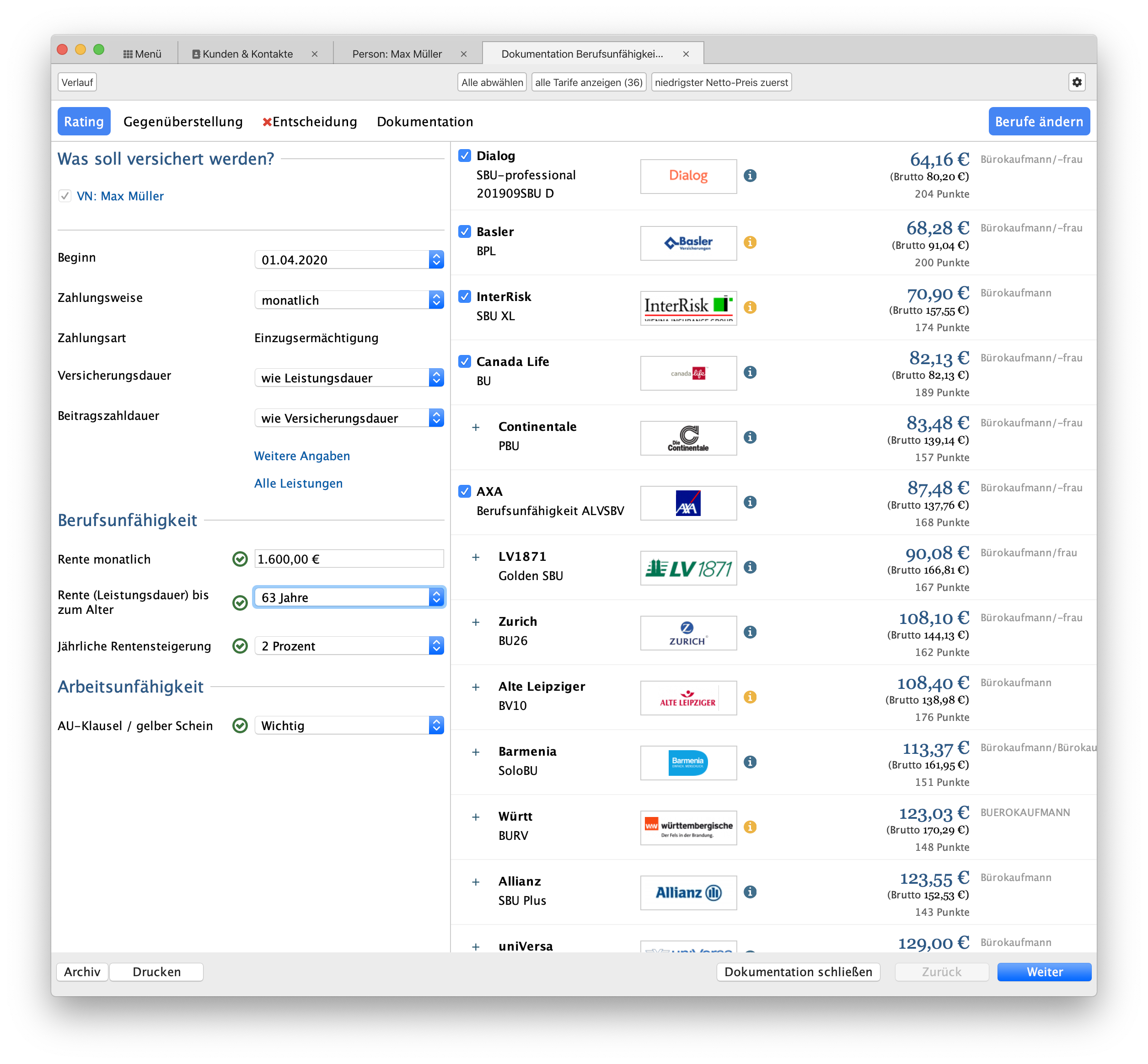1148x1064 pixels.
Task: Open the Leistungsdauer age dropdown
Action: pyautogui.click(x=349, y=597)
